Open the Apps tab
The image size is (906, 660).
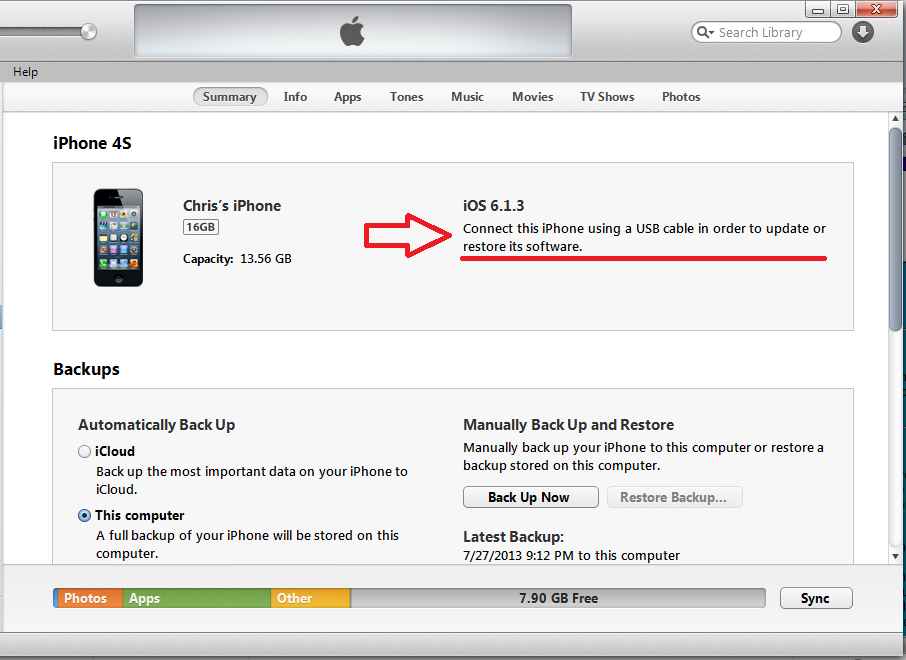(347, 97)
